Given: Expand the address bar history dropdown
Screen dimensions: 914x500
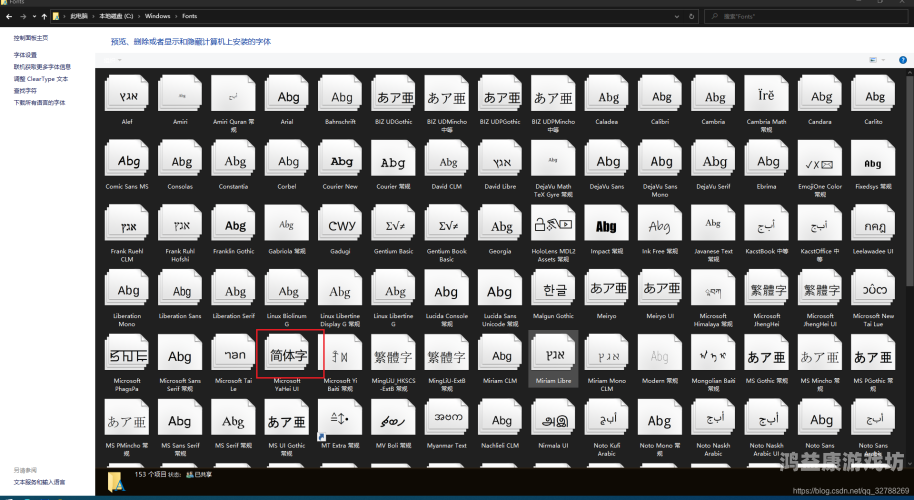Looking at the screenshot, I should (677, 16).
